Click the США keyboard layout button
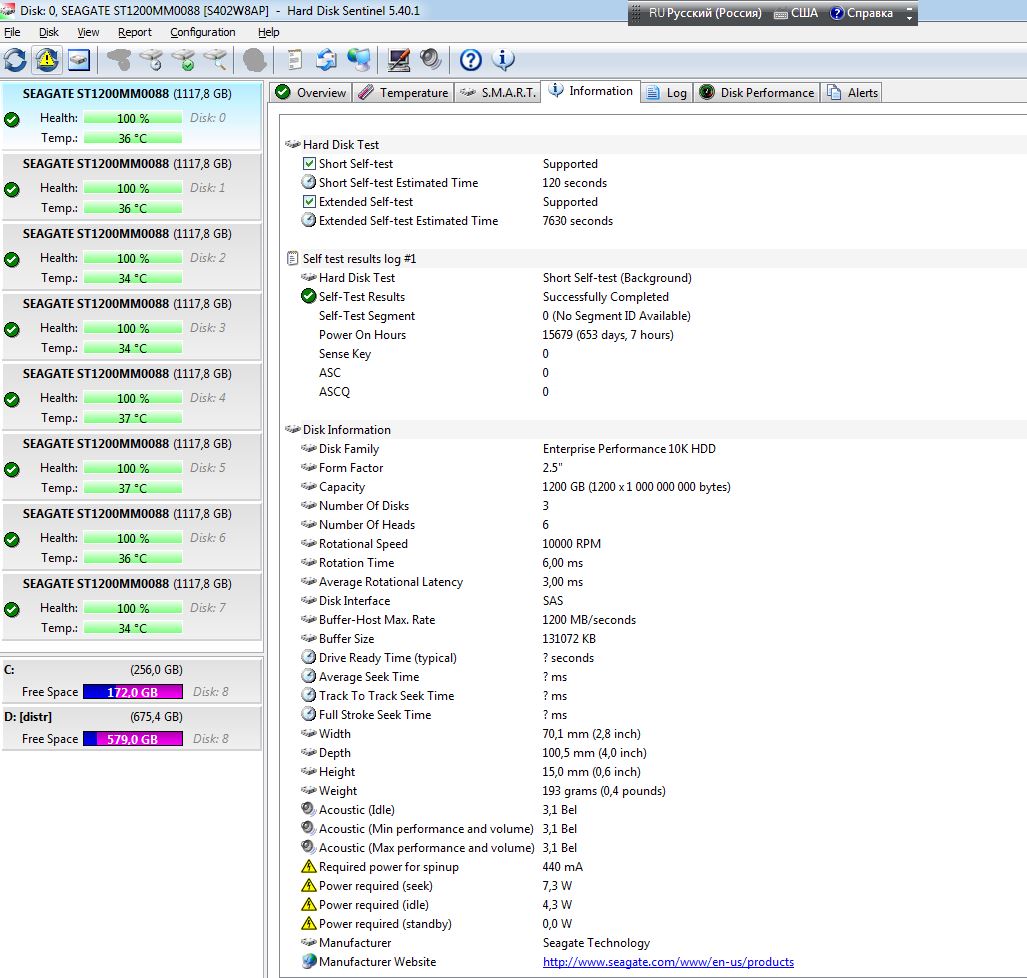 (796, 13)
